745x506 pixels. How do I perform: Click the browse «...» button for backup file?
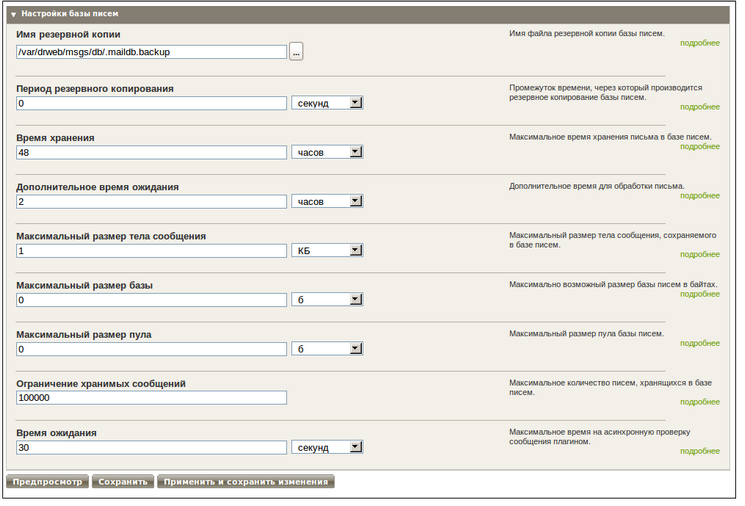296,52
